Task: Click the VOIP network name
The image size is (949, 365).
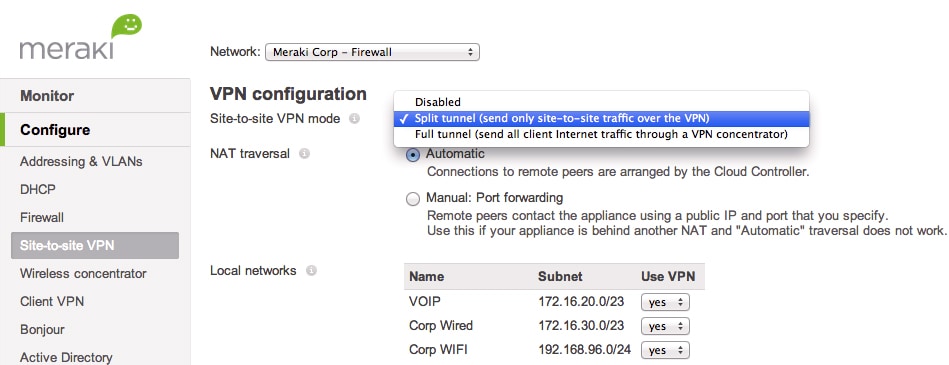Action: [x=424, y=301]
